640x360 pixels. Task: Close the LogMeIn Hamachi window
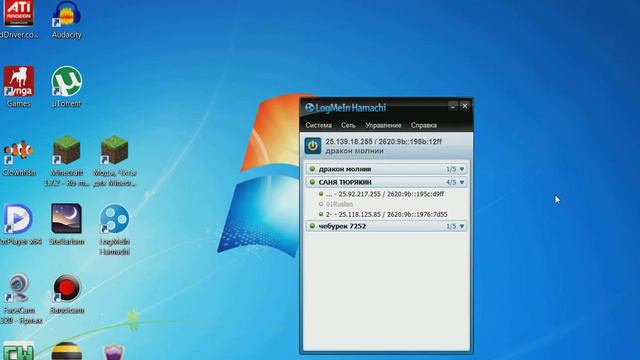(x=464, y=106)
